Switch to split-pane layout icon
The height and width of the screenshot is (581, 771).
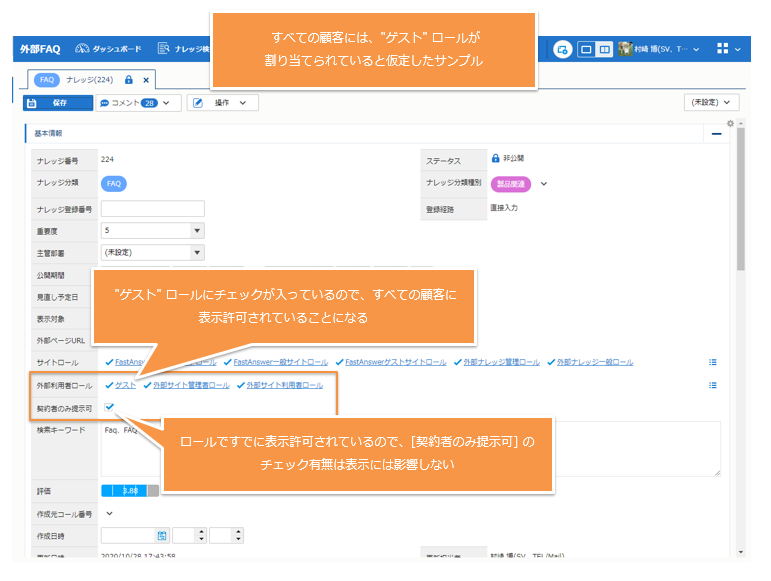click(x=605, y=48)
